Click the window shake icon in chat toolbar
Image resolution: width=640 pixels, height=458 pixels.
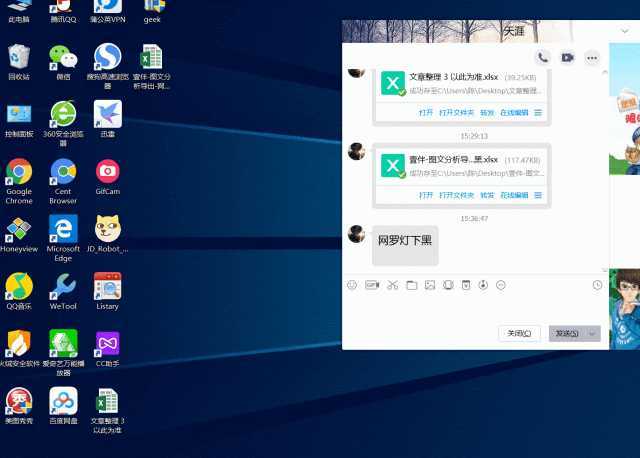(448, 285)
